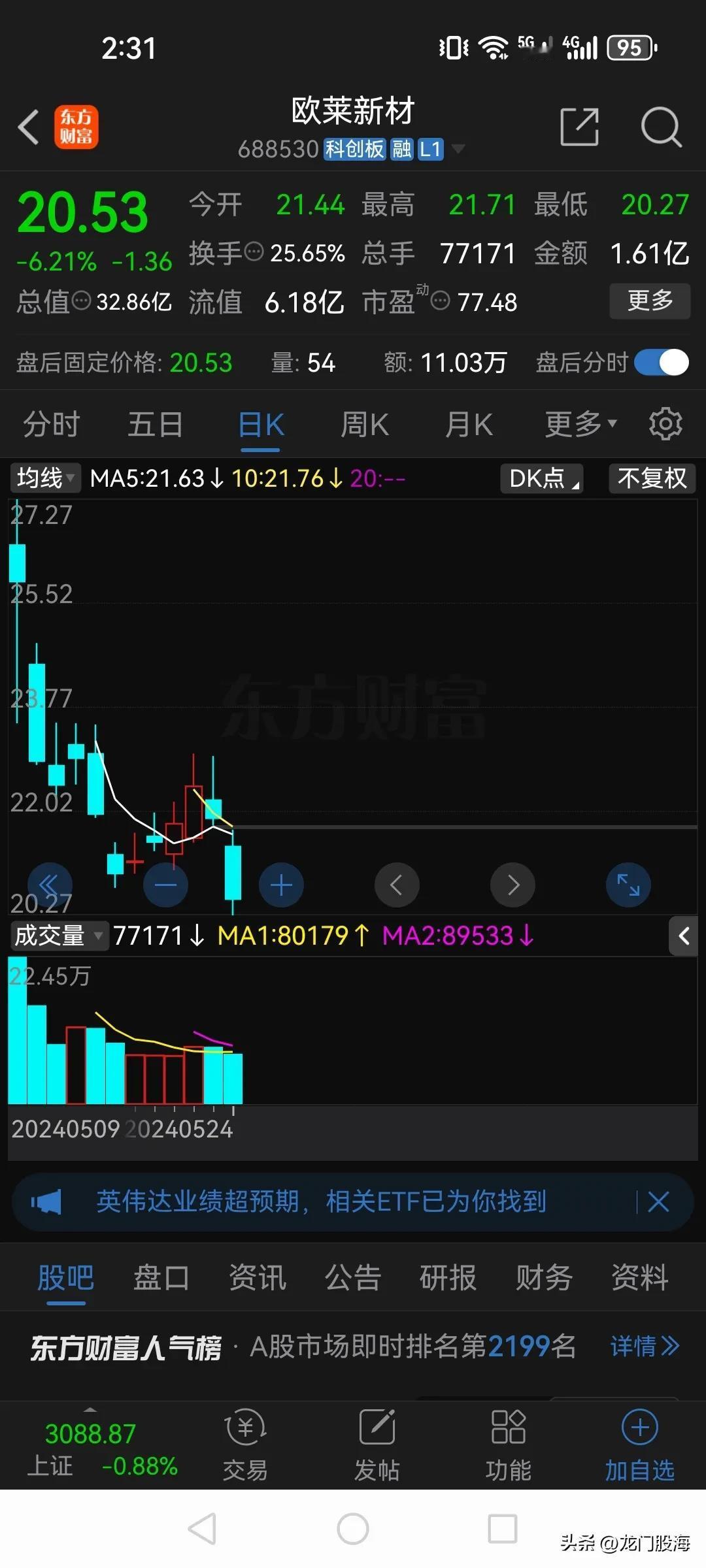Tap 融 margin tag badge
The height and width of the screenshot is (1568, 706).
coord(401,149)
